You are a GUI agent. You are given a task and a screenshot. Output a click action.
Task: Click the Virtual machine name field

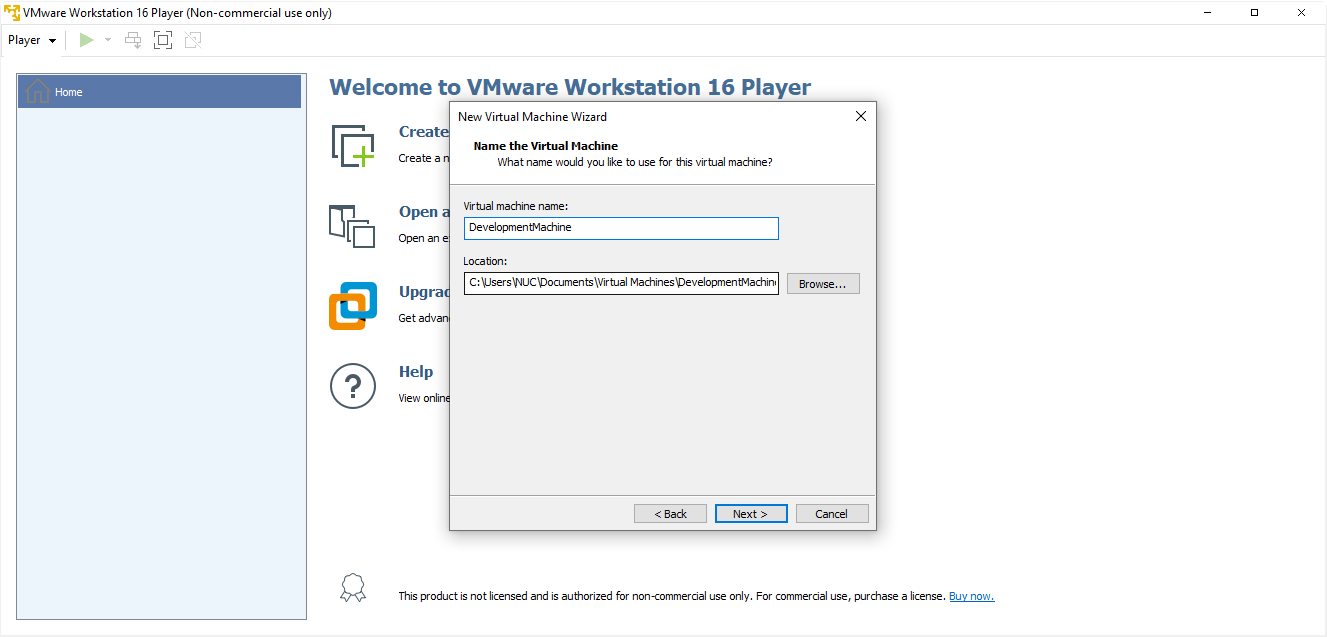[621, 228]
